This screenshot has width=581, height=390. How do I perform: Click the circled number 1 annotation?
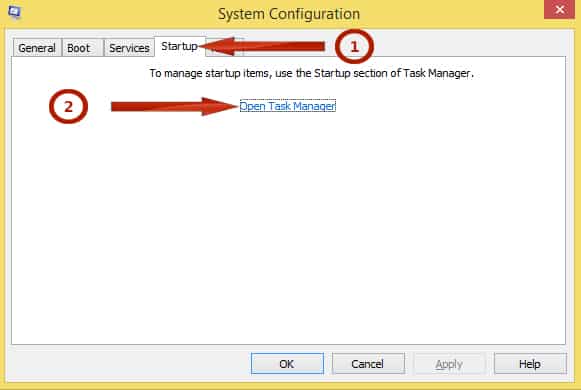pos(354,47)
